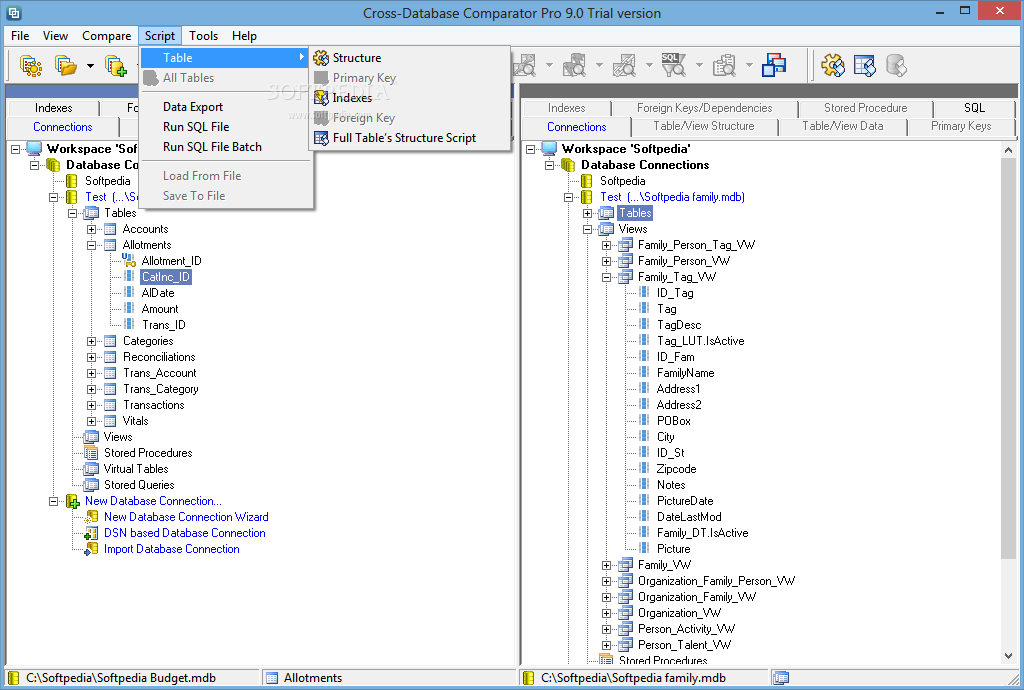This screenshot has height=690, width=1024.
Task: Click the clipboard compare report toolbar icon
Action: (724, 65)
